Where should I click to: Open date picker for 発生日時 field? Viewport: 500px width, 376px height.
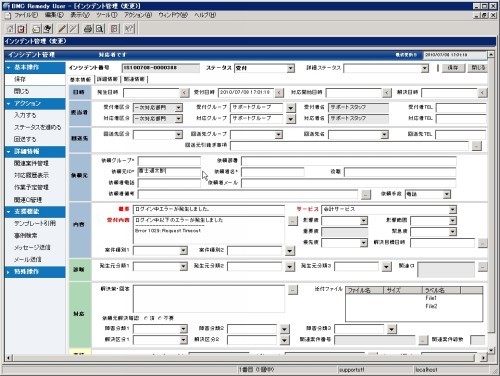(184, 92)
